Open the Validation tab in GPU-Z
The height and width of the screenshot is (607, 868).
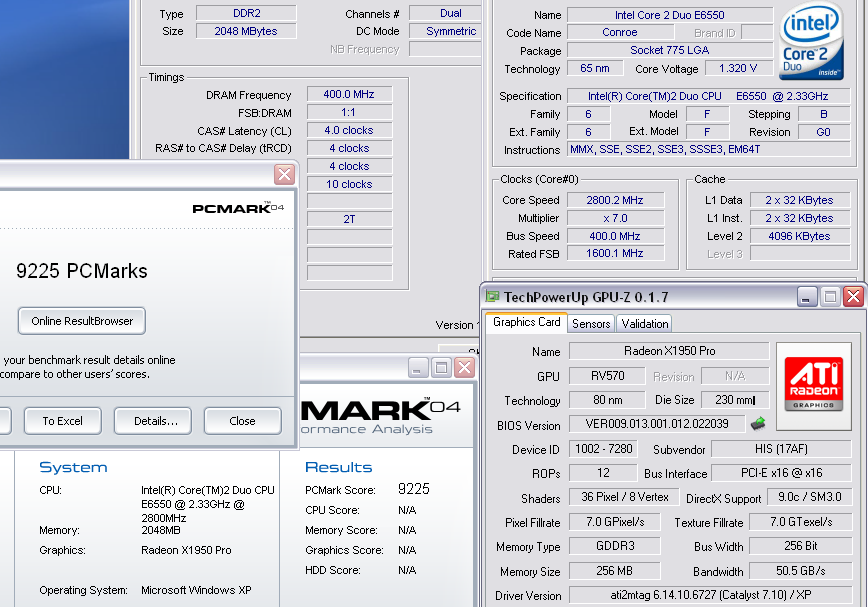coord(644,324)
